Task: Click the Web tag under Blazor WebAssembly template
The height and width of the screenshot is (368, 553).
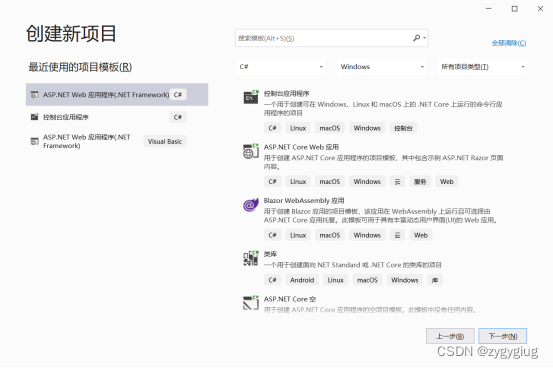Action: 421,235
